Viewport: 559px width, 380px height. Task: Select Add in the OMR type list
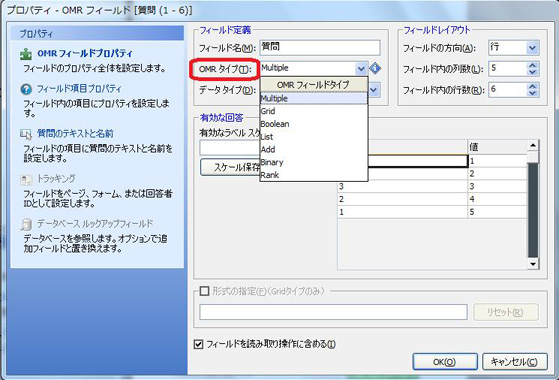[x=314, y=150]
